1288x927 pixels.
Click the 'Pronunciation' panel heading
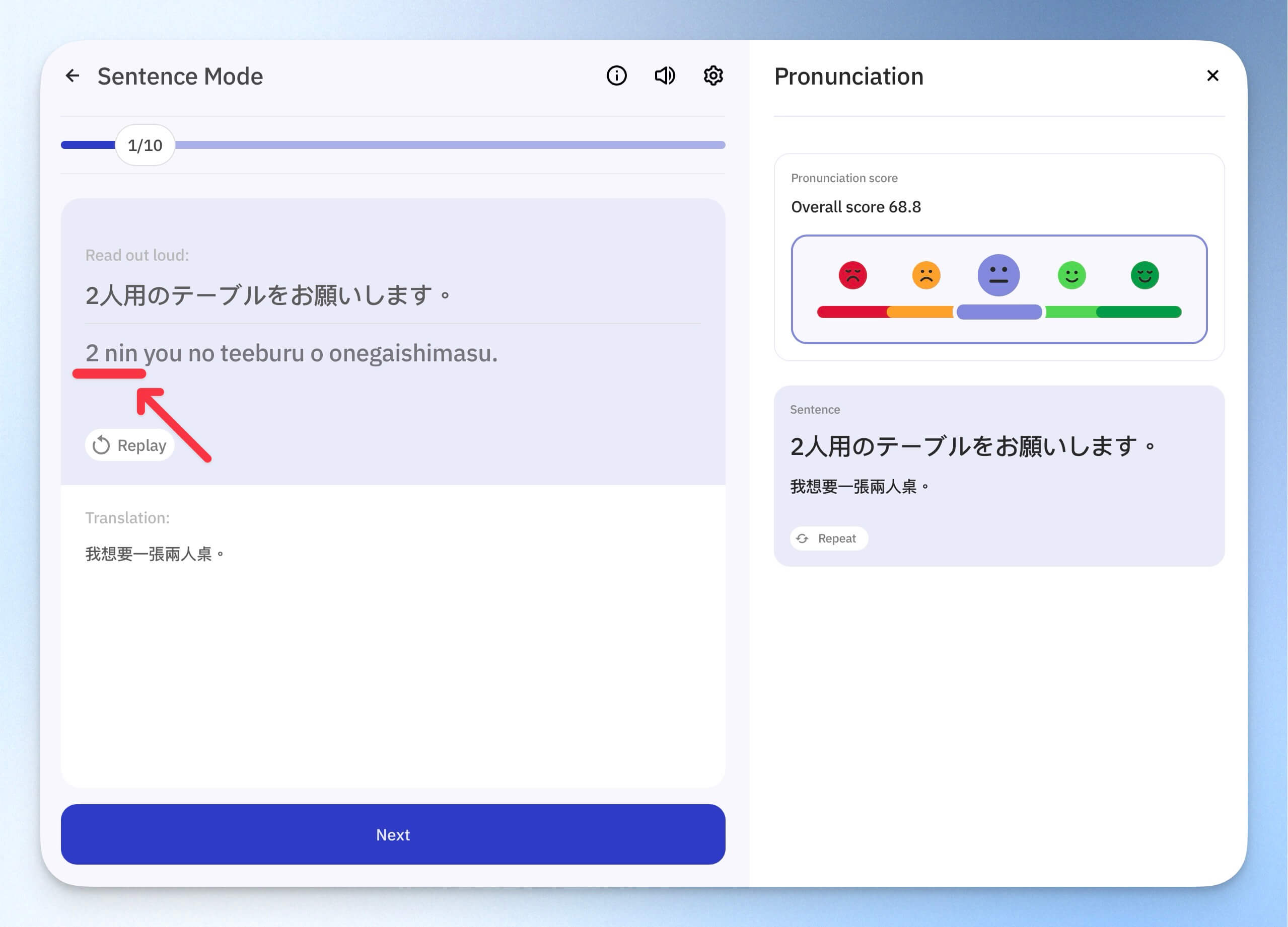point(848,76)
